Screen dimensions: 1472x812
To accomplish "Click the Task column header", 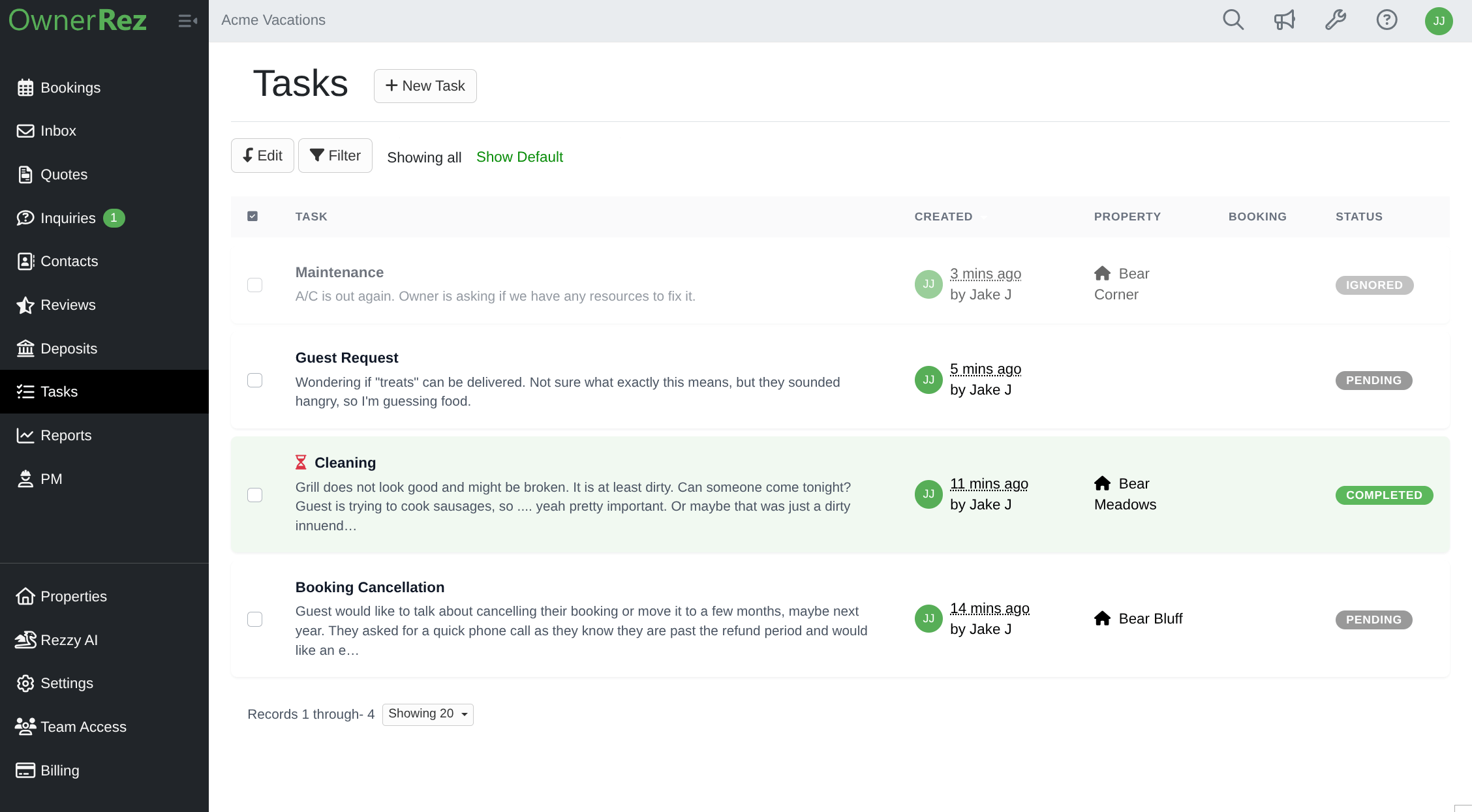I will tap(311, 217).
